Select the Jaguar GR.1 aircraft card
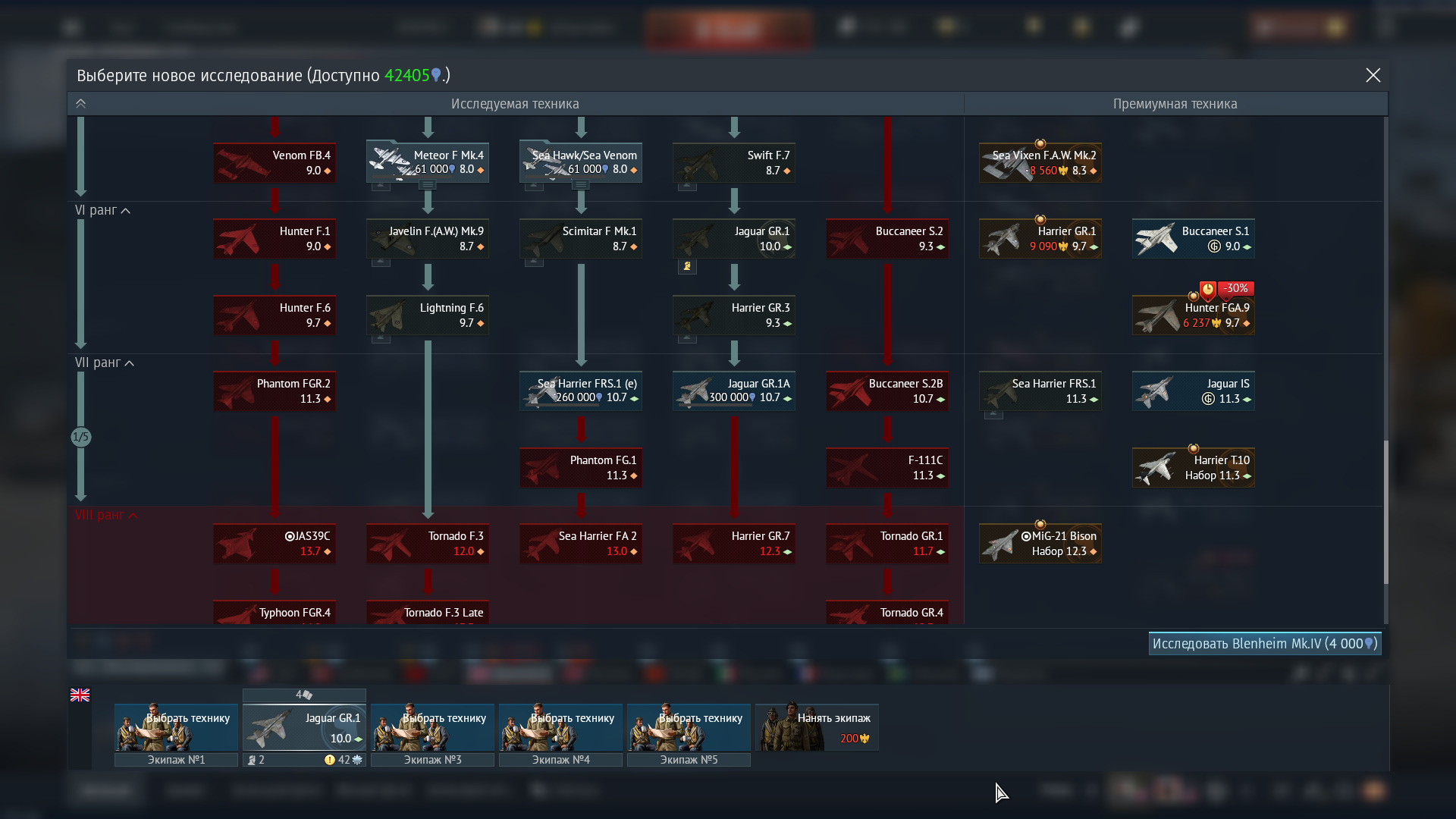Image resolution: width=1456 pixels, height=819 pixels. click(x=733, y=238)
